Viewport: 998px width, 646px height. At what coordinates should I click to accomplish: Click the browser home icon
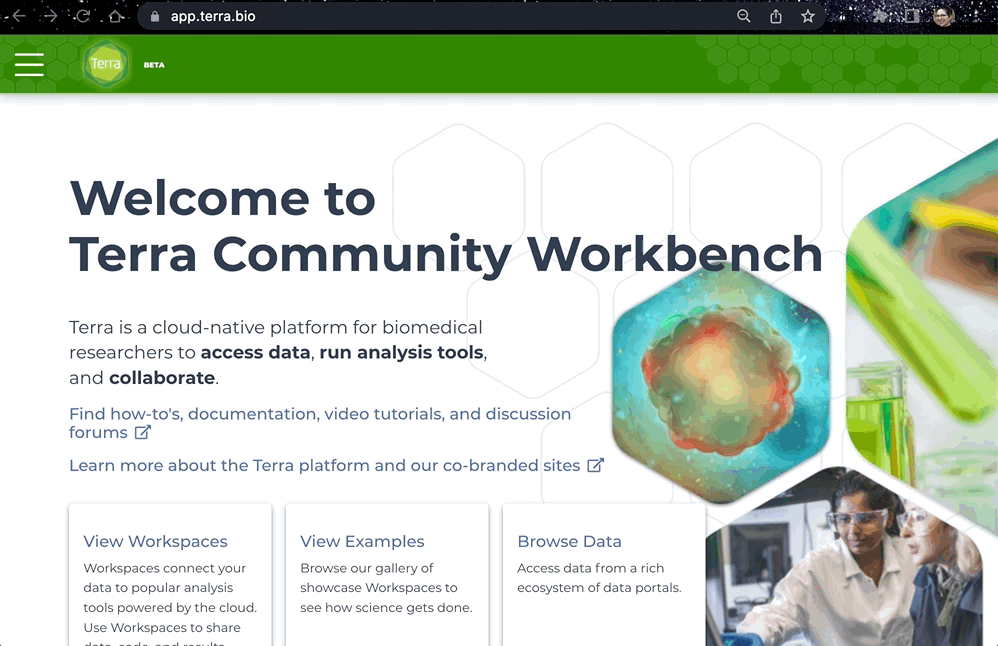point(116,17)
